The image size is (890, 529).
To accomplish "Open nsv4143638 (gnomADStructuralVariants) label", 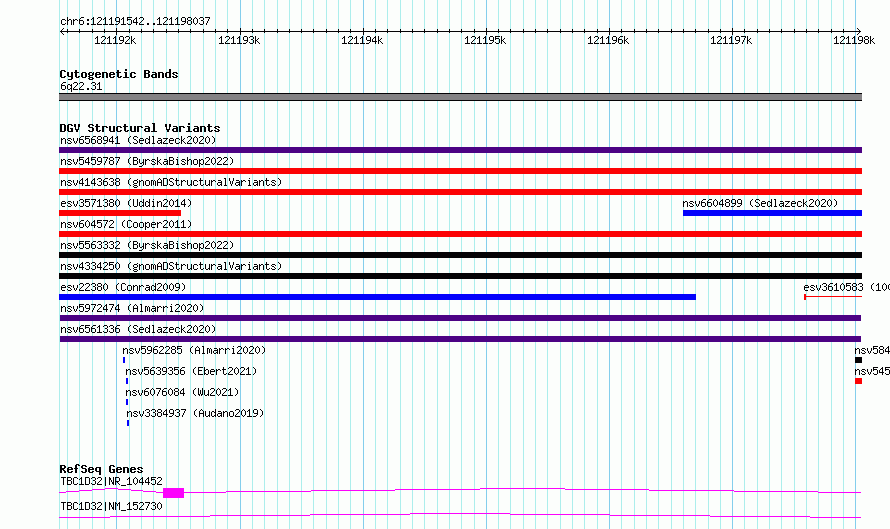I will point(171,182).
